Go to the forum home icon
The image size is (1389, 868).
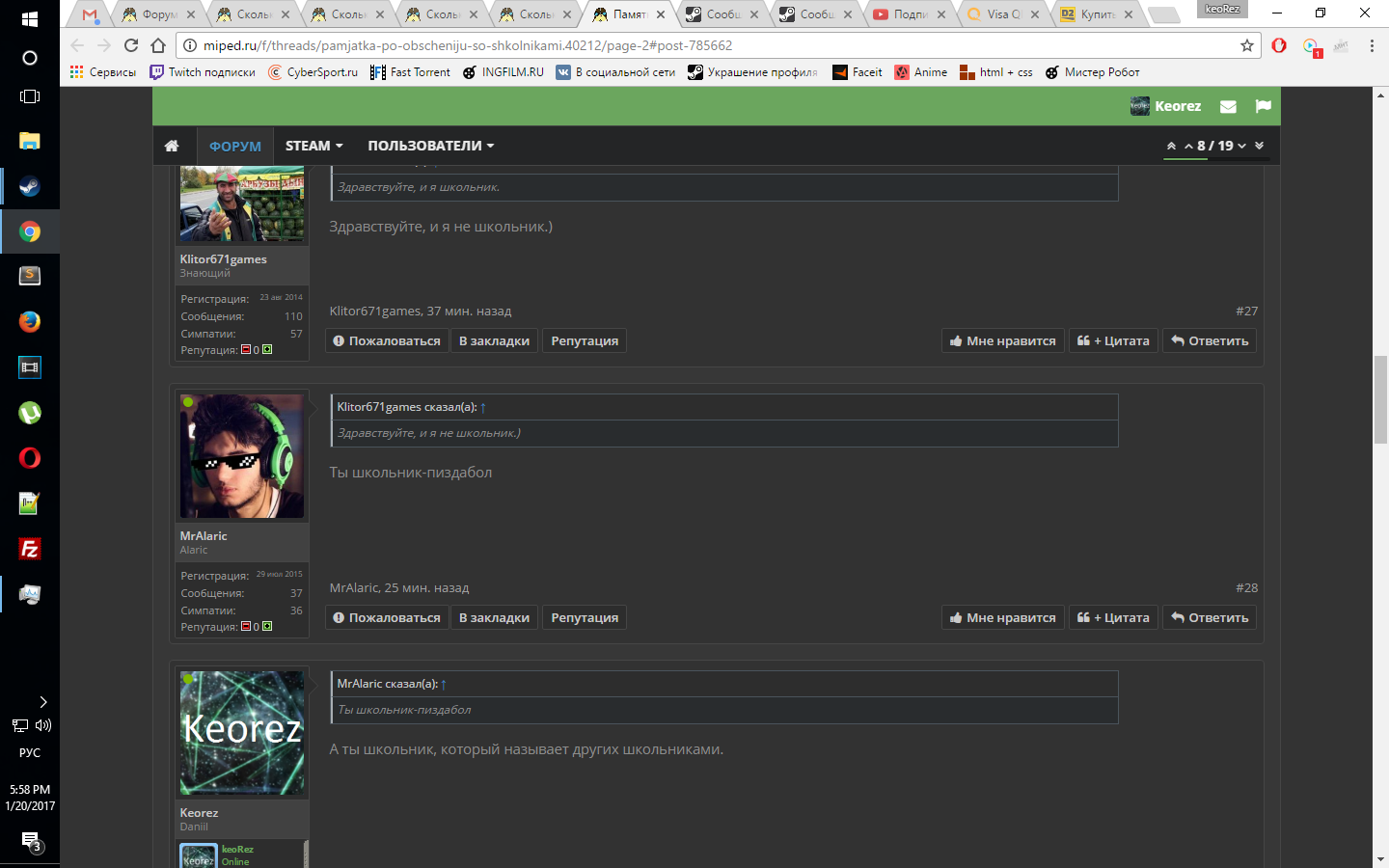click(x=172, y=146)
